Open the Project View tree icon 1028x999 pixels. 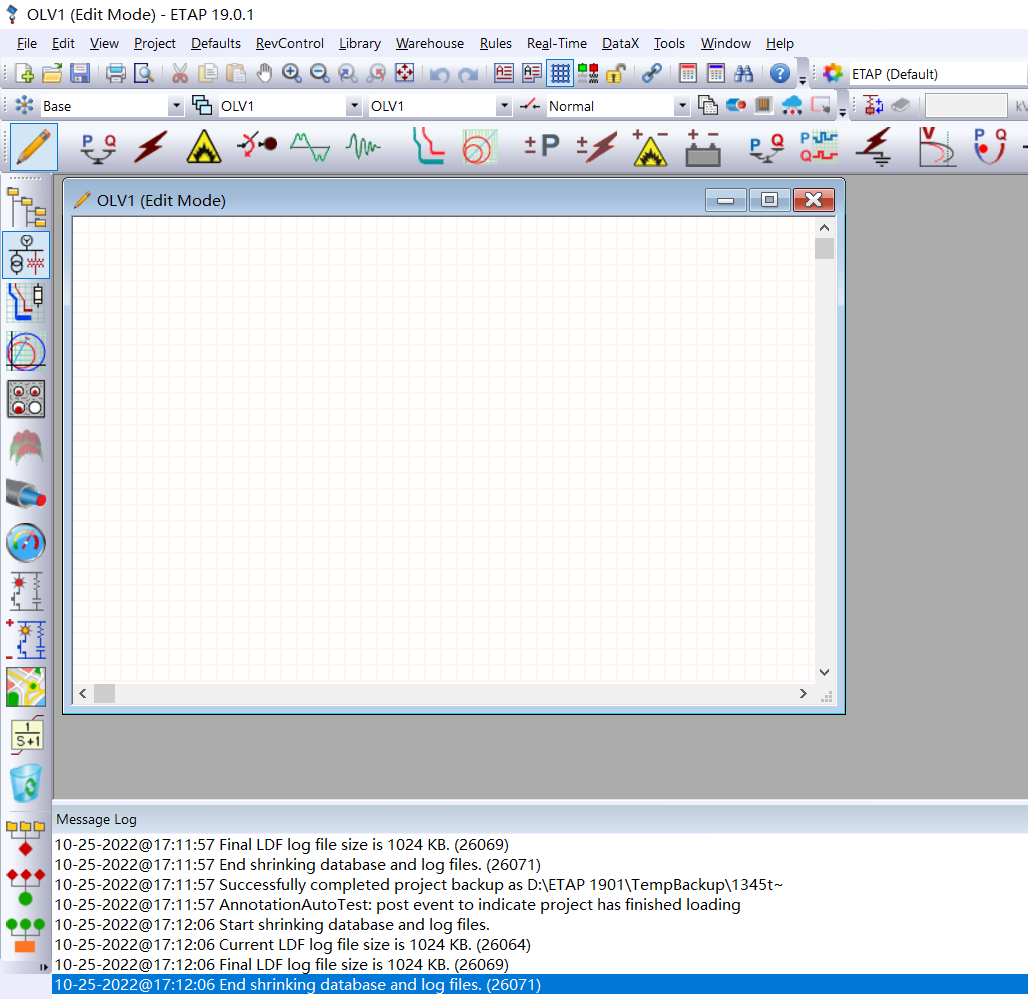coord(26,207)
